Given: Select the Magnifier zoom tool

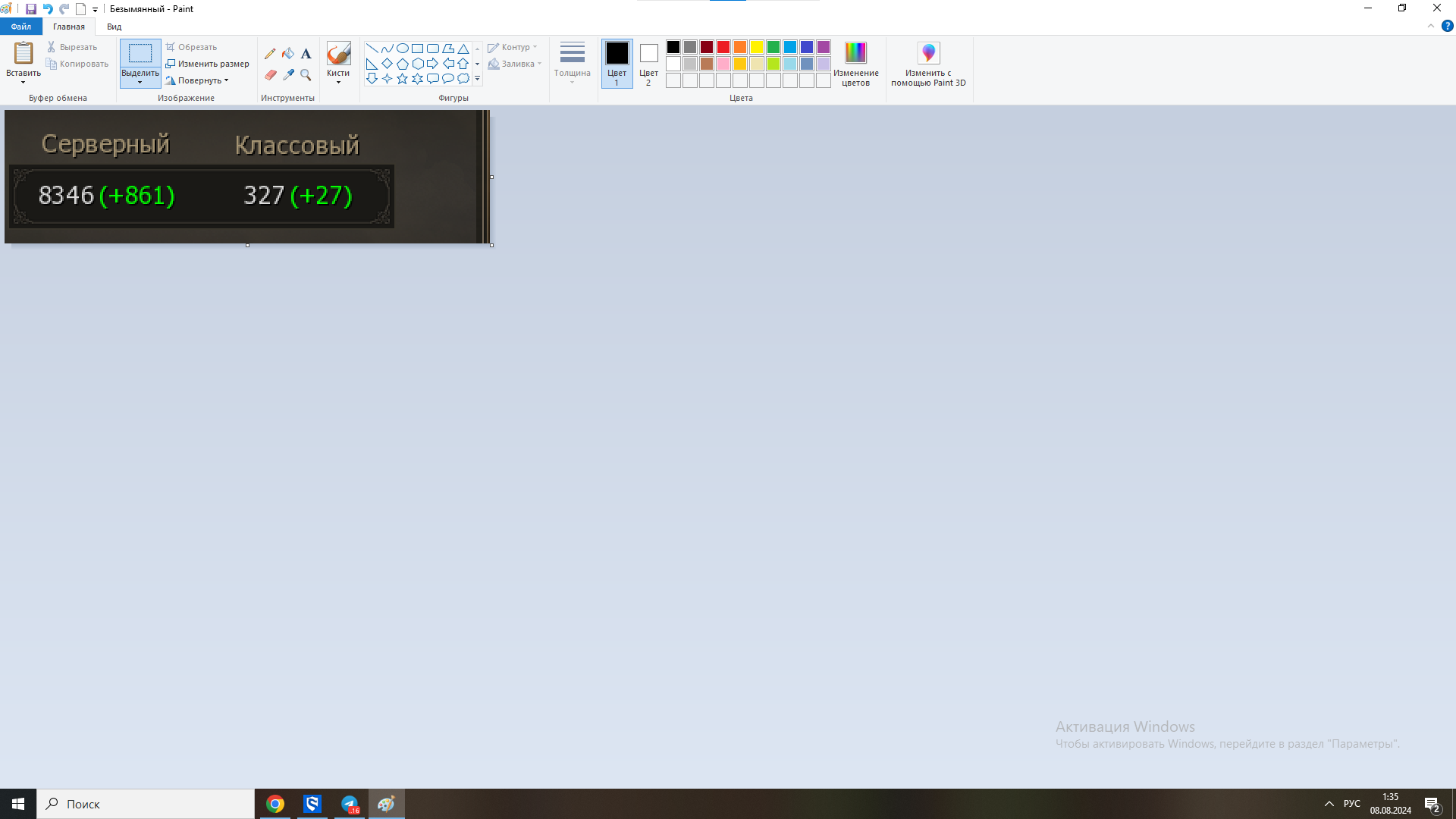Looking at the screenshot, I should click(x=306, y=75).
